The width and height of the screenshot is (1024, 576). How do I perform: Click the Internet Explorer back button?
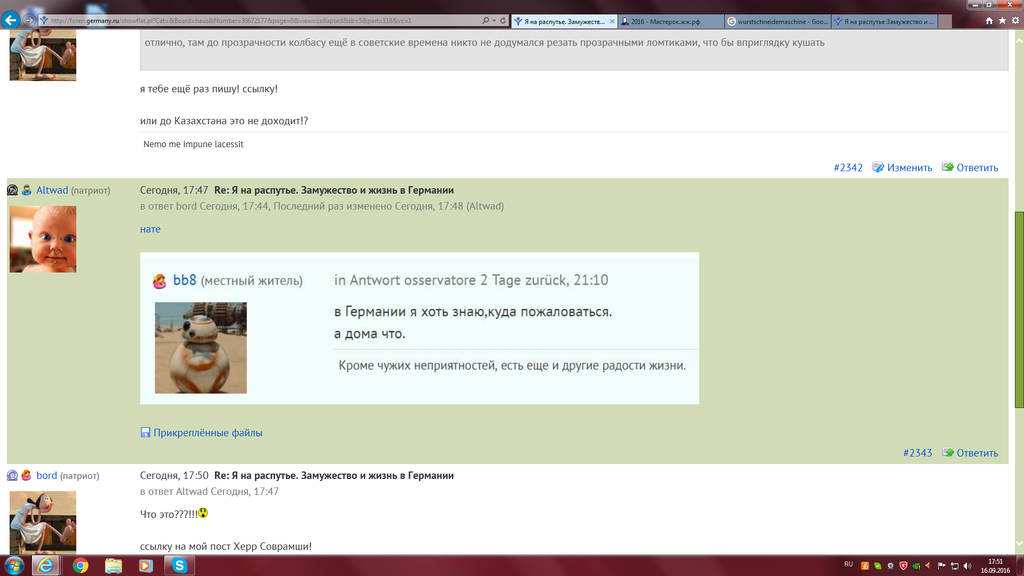point(12,19)
